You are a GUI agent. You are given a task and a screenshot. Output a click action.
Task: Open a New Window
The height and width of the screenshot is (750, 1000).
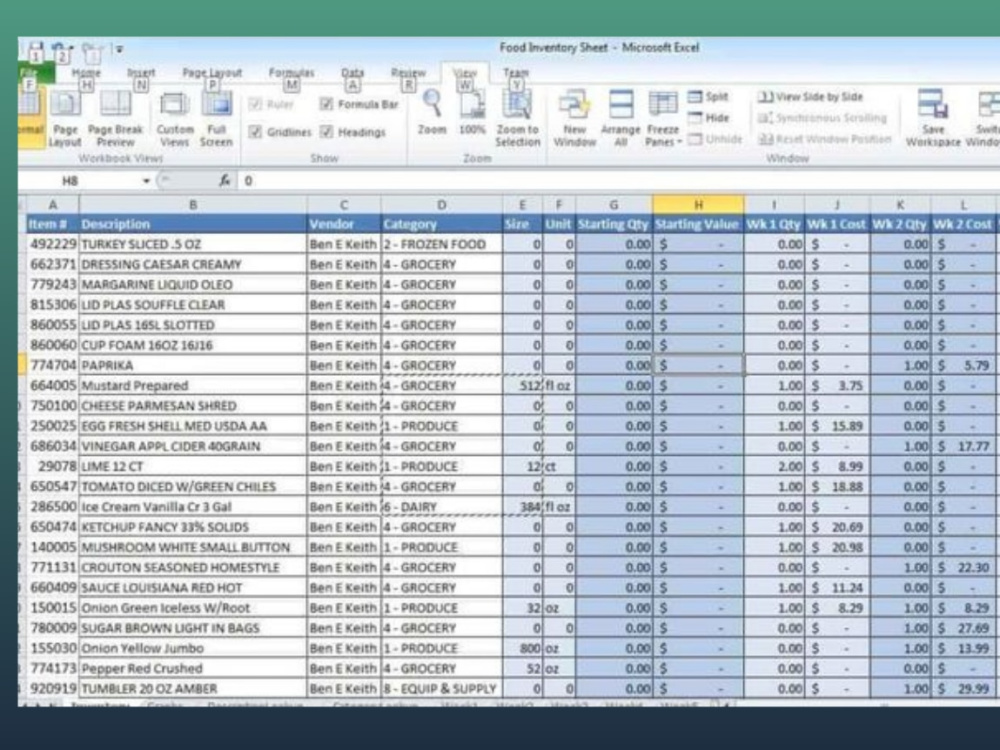574,119
